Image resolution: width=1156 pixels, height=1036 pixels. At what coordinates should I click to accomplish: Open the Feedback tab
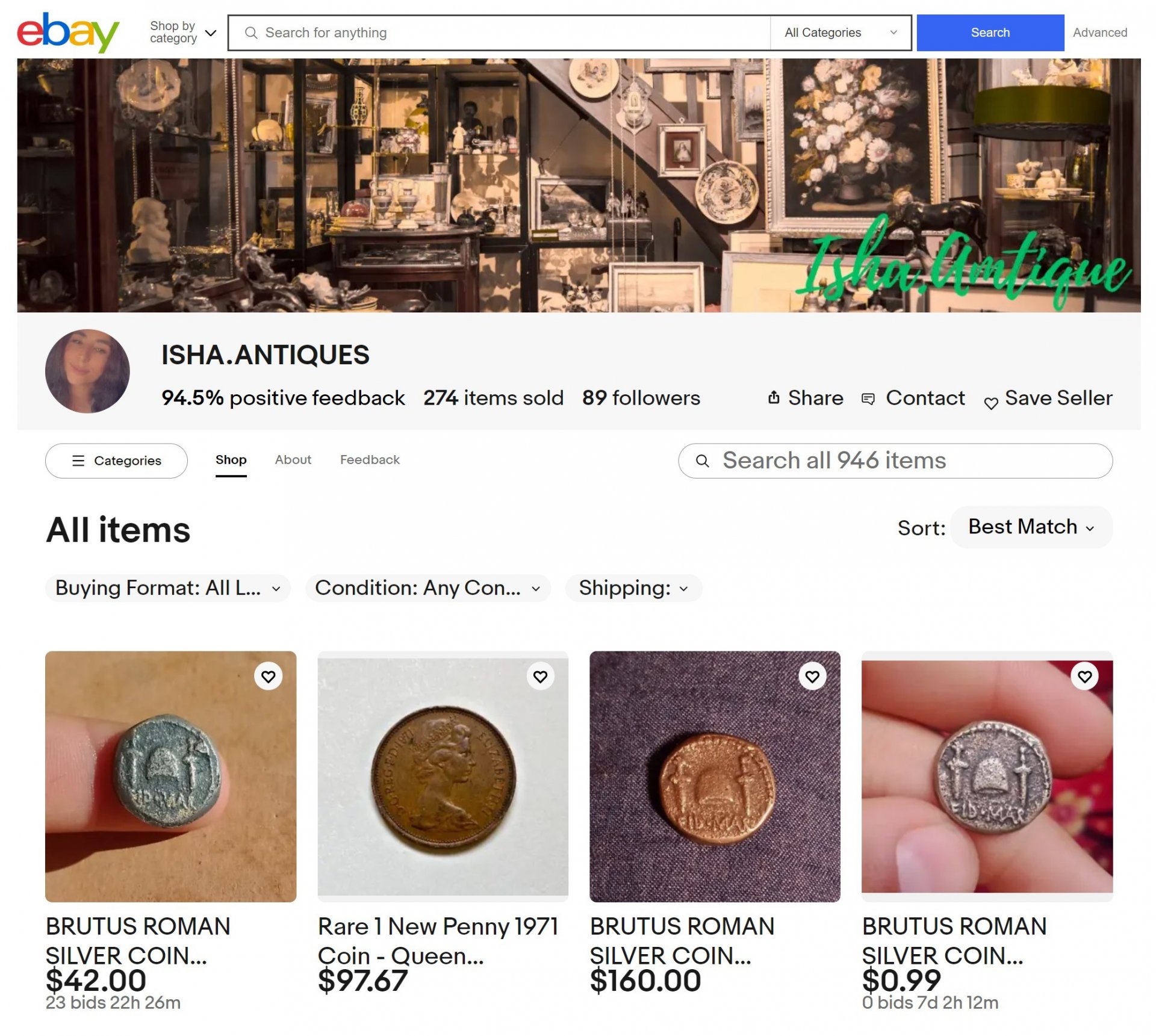[370, 460]
